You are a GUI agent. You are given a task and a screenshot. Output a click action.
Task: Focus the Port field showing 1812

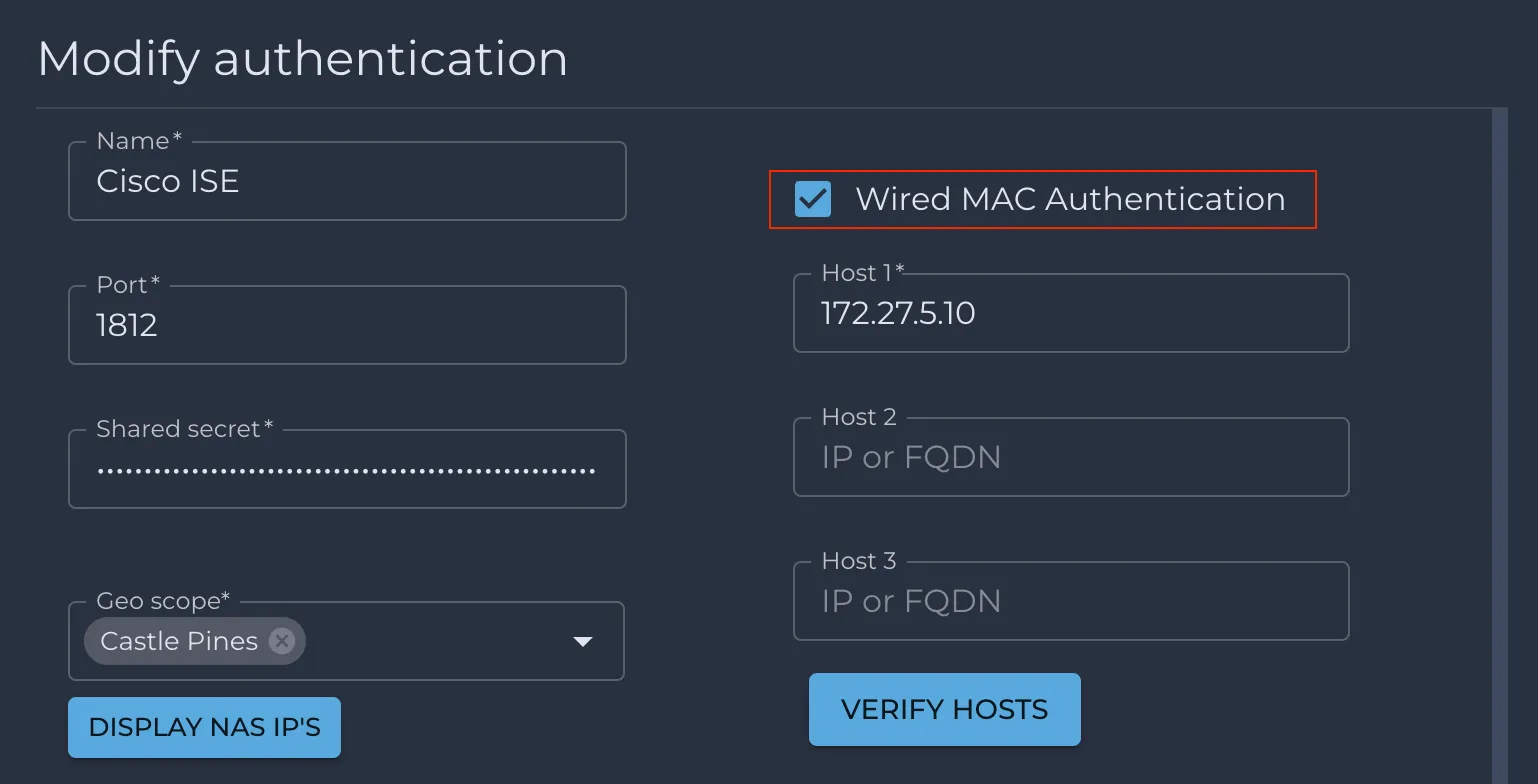tap(347, 325)
